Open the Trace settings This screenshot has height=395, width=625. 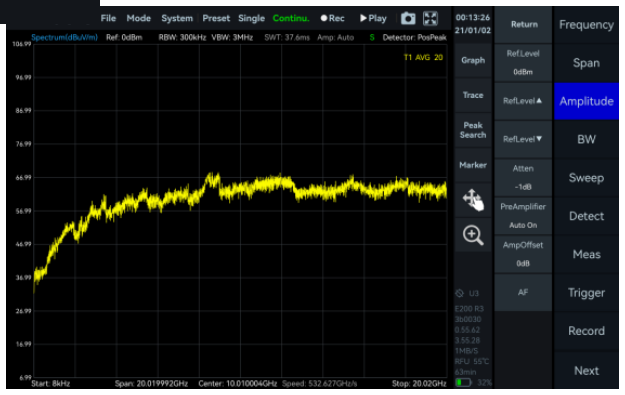(x=473, y=95)
